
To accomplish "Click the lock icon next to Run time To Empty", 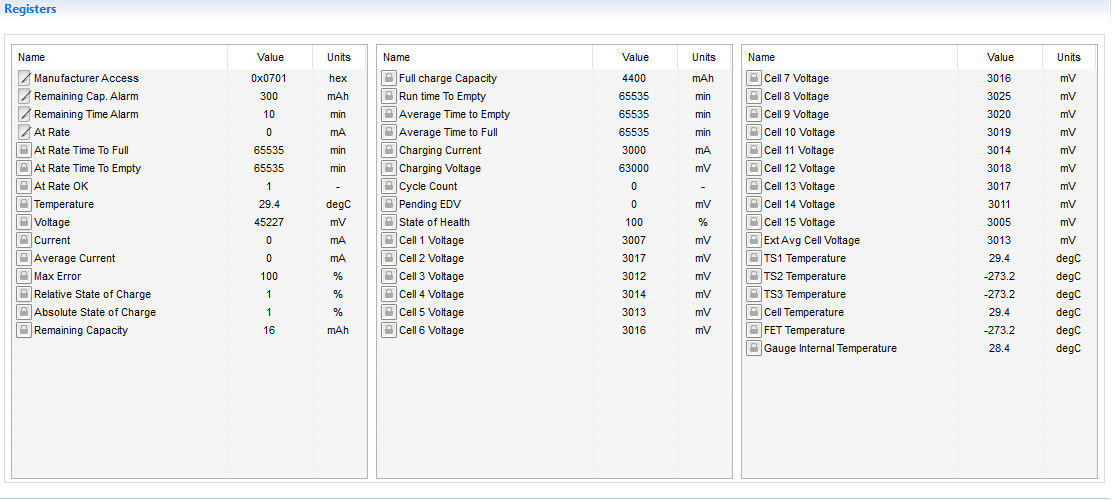I will (x=389, y=97).
